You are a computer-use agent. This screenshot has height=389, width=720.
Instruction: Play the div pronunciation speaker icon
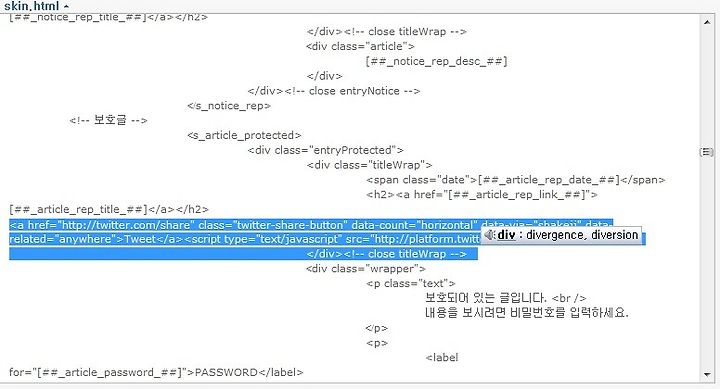pos(489,235)
